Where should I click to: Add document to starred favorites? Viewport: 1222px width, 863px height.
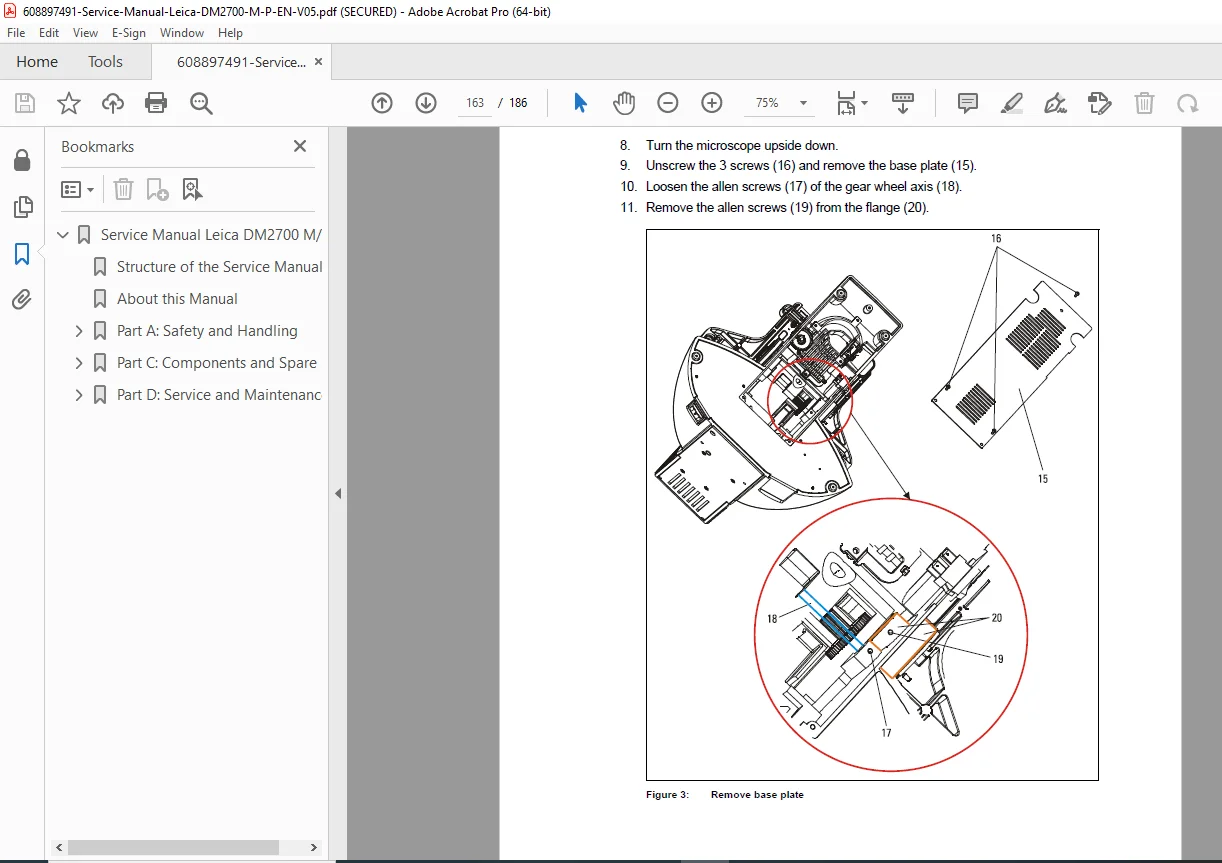pyautogui.click(x=69, y=103)
